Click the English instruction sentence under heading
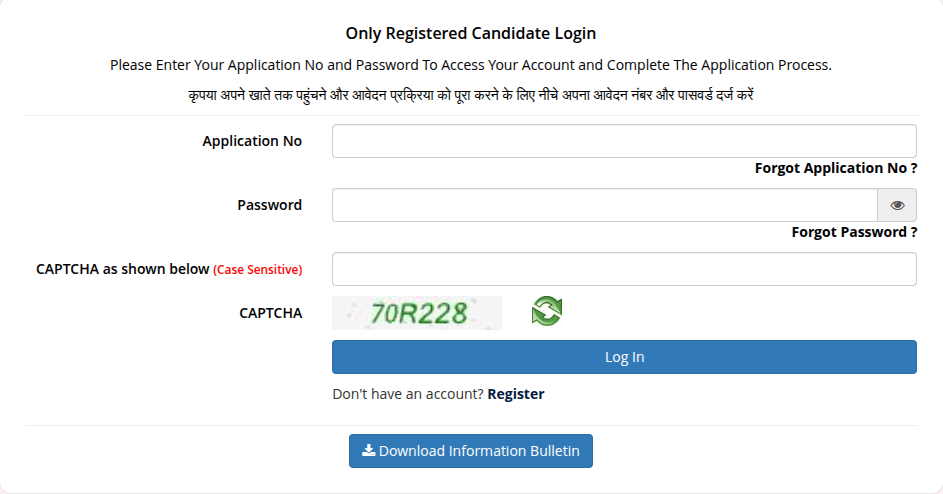Viewport: 943px width, 494px height. (x=471, y=65)
